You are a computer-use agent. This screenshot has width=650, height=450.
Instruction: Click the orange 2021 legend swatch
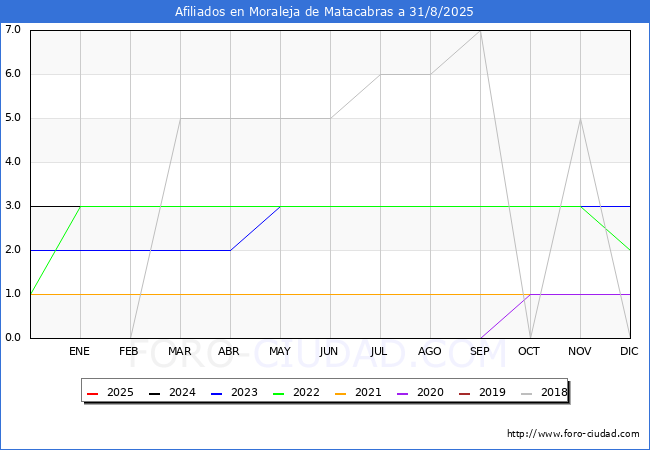[x=340, y=393]
